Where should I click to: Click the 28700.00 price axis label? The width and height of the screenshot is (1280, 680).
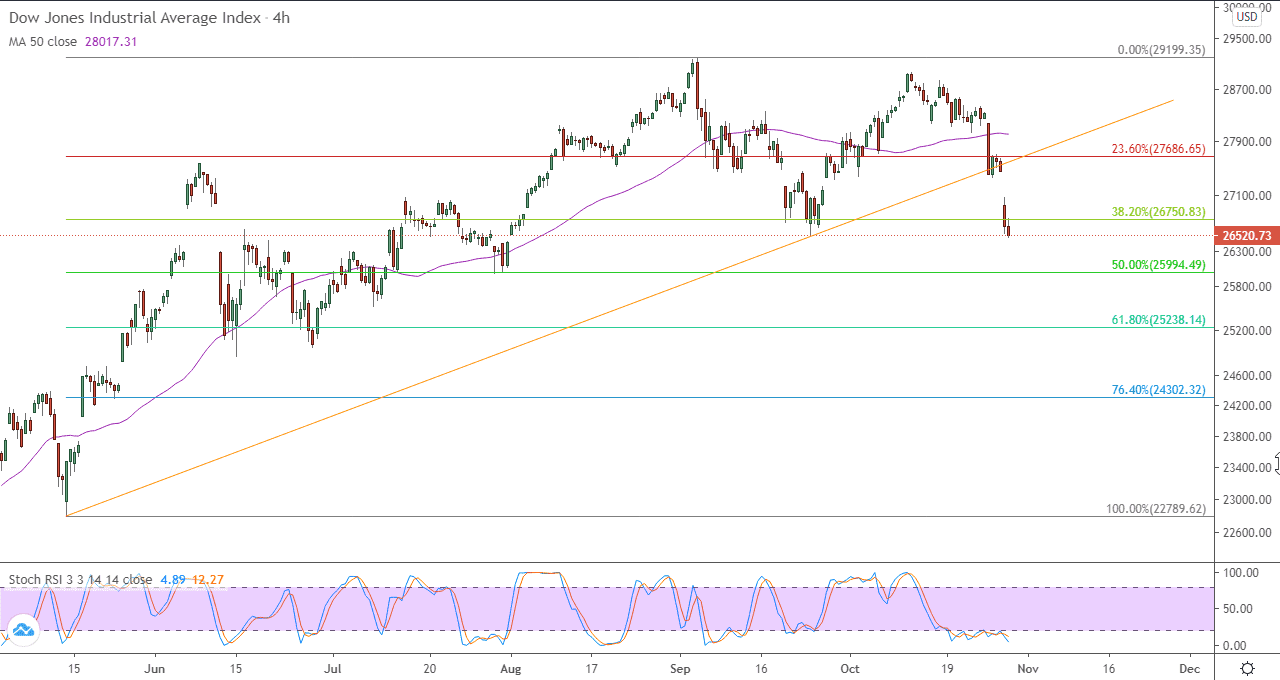point(1246,90)
